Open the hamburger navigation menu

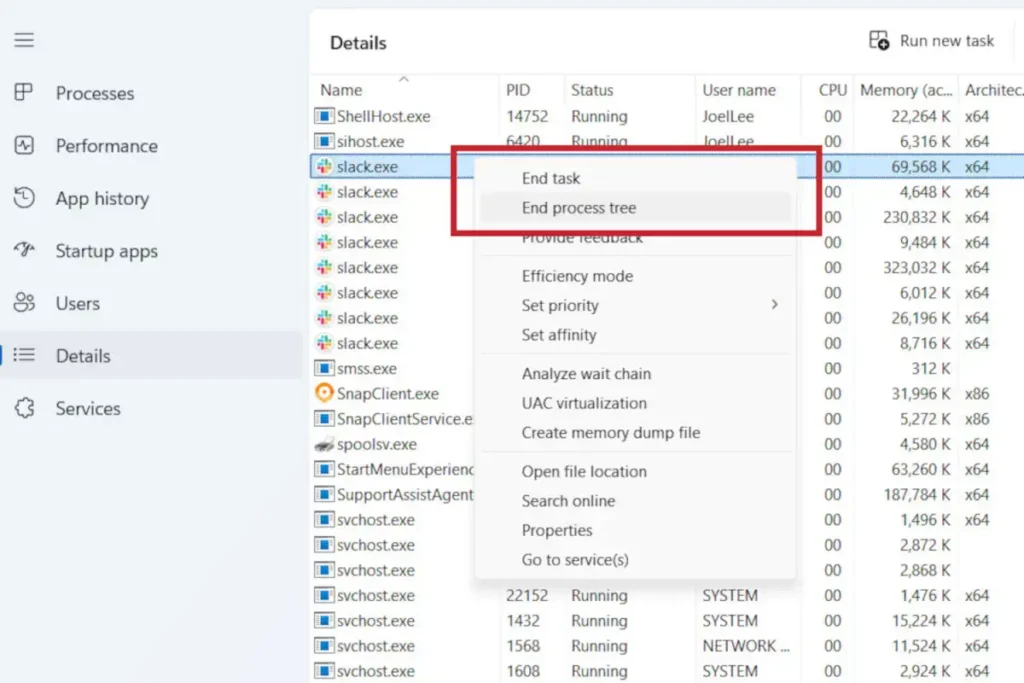(x=24, y=40)
